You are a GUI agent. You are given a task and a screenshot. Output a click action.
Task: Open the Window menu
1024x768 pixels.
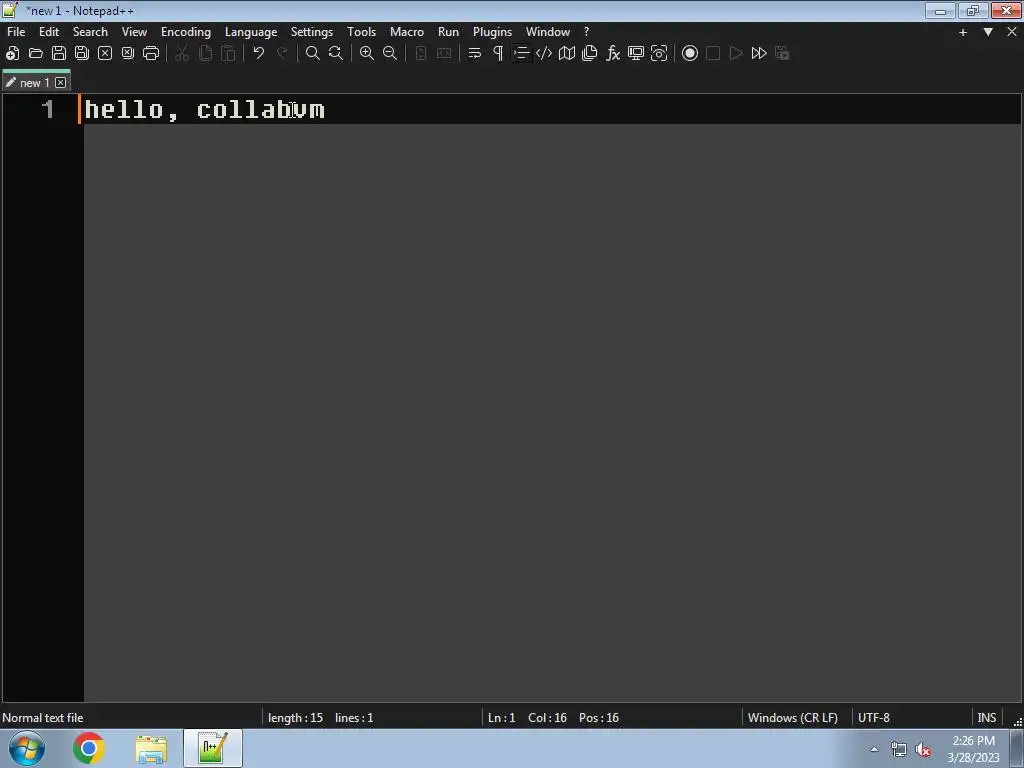click(548, 32)
